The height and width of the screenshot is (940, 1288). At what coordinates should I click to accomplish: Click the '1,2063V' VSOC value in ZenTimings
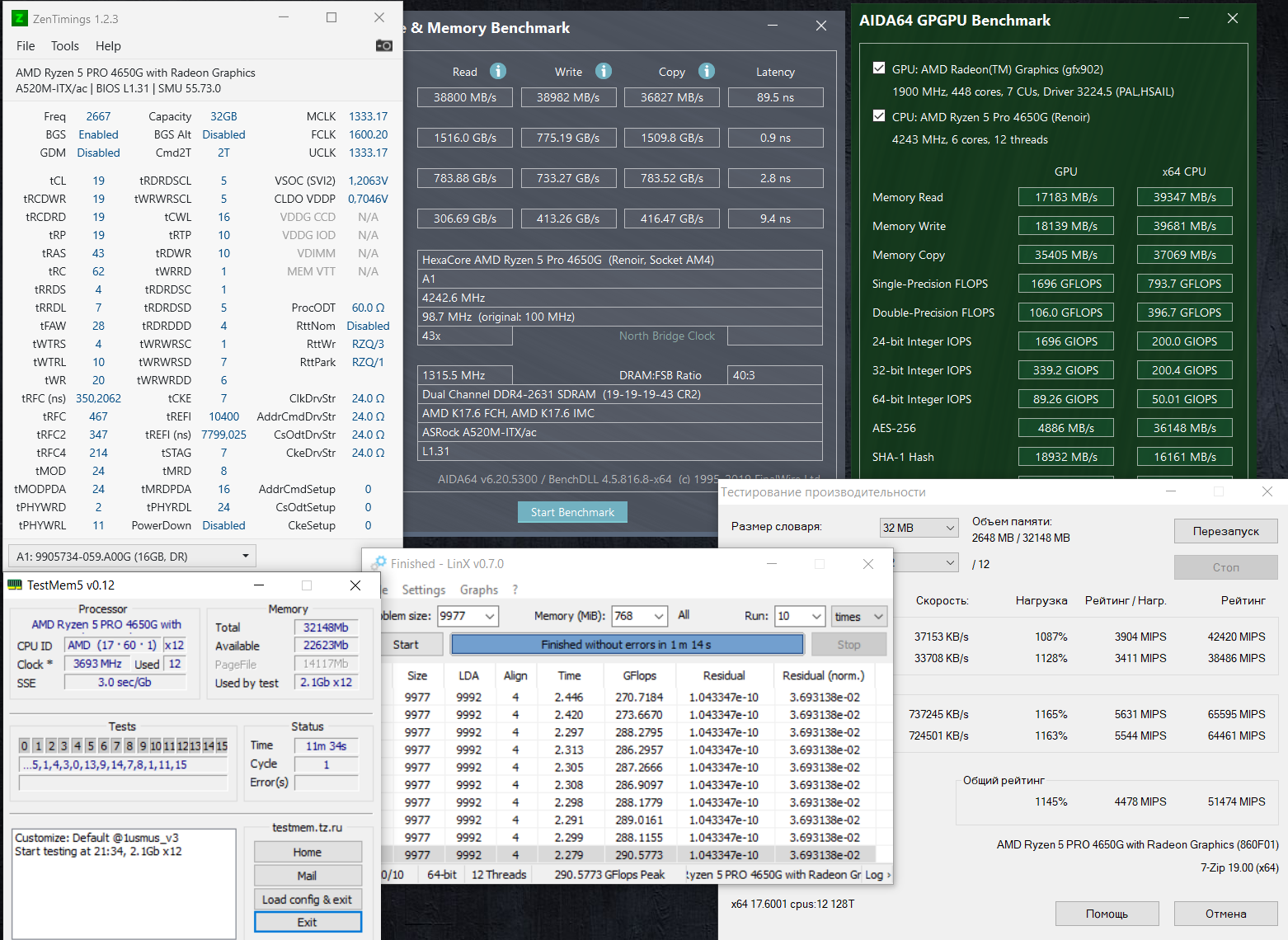368,181
